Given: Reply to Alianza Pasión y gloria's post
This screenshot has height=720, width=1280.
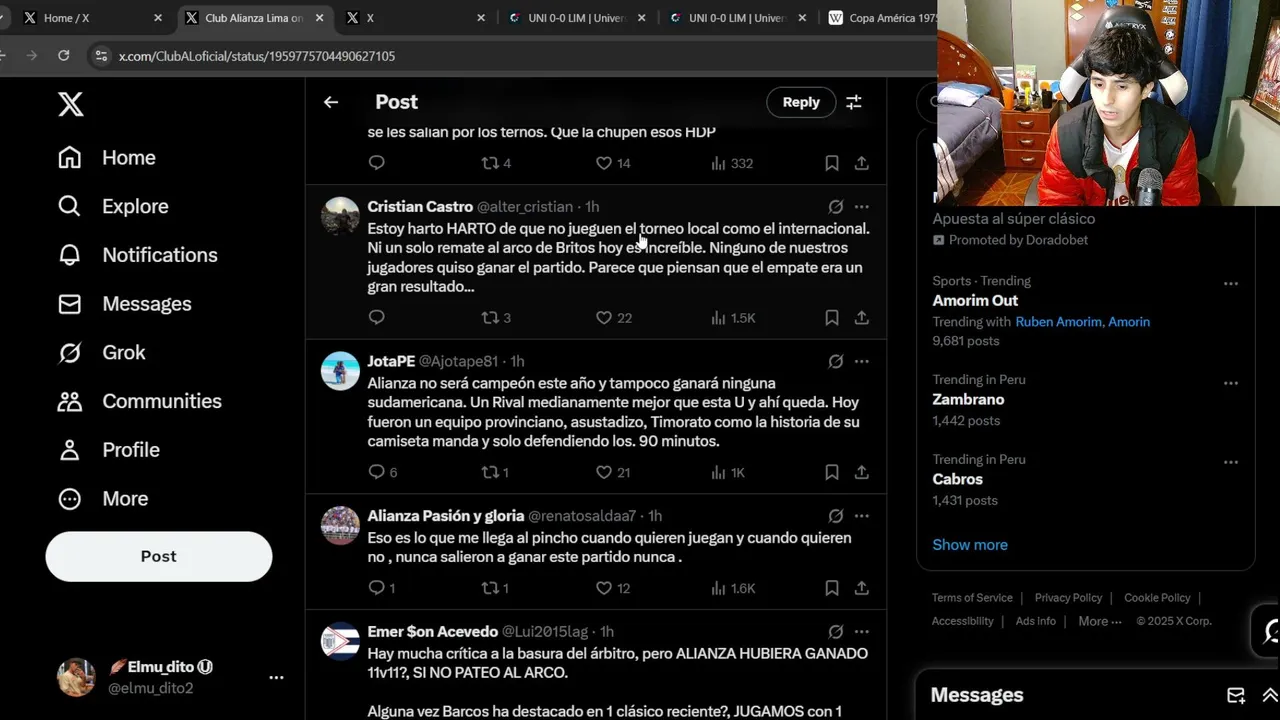Looking at the screenshot, I should tap(381, 588).
